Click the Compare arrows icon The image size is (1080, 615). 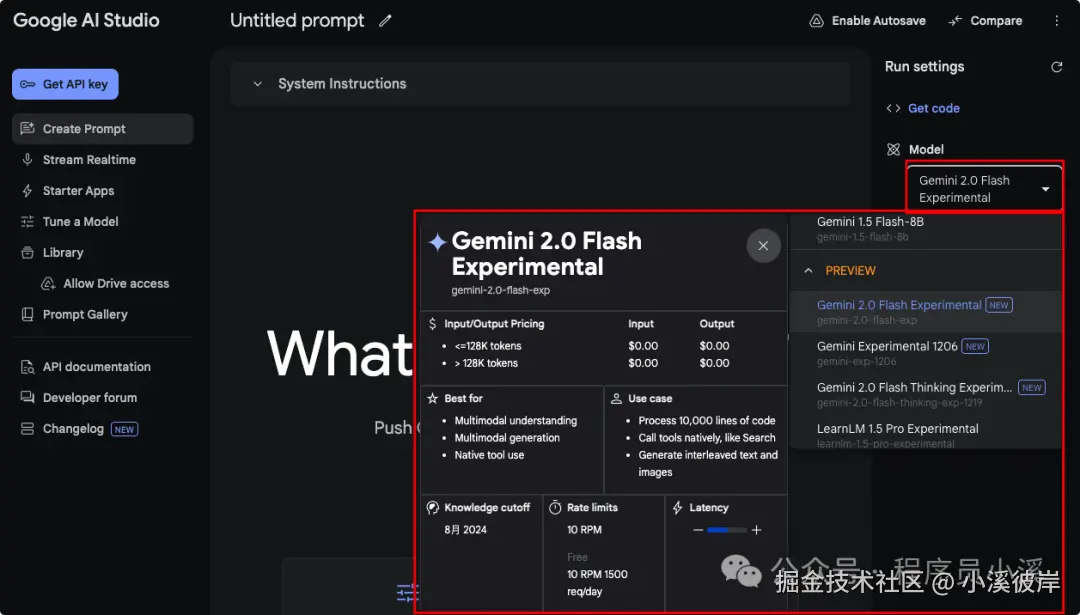point(955,21)
